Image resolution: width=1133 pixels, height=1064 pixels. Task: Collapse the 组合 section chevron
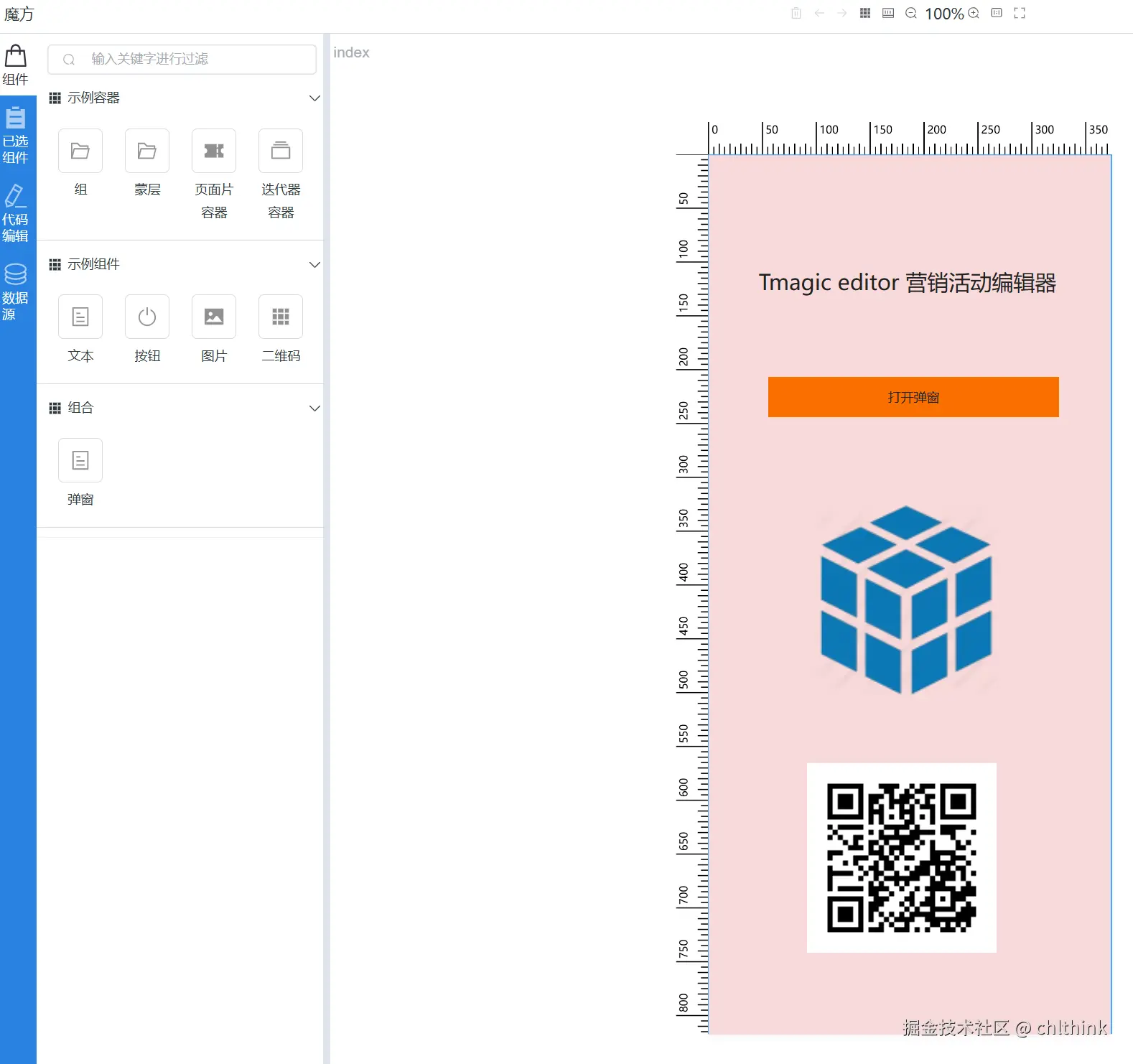point(314,409)
